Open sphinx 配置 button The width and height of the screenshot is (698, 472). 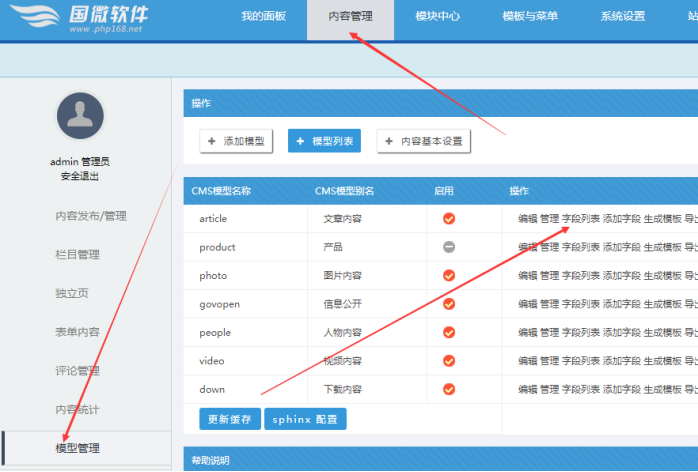[306, 419]
